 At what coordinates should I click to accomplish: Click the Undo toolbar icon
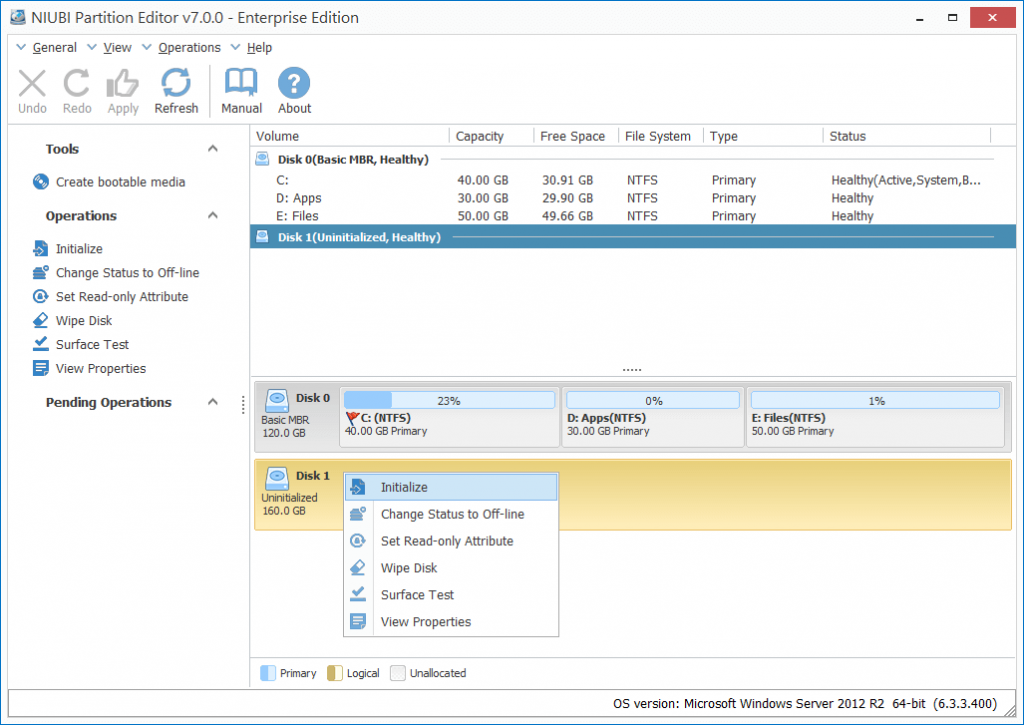click(x=31, y=89)
